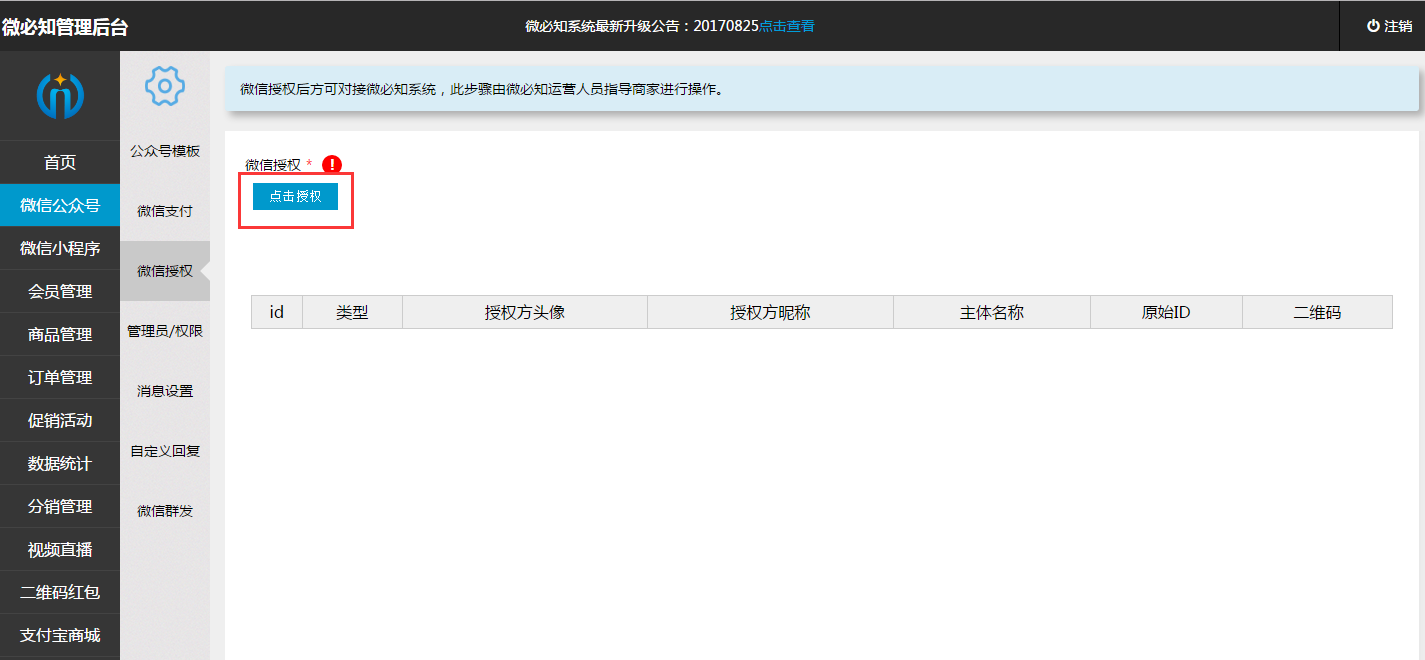Click the 点击授权 button
The height and width of the screenshot is (660, 1425).
[295, 196]
